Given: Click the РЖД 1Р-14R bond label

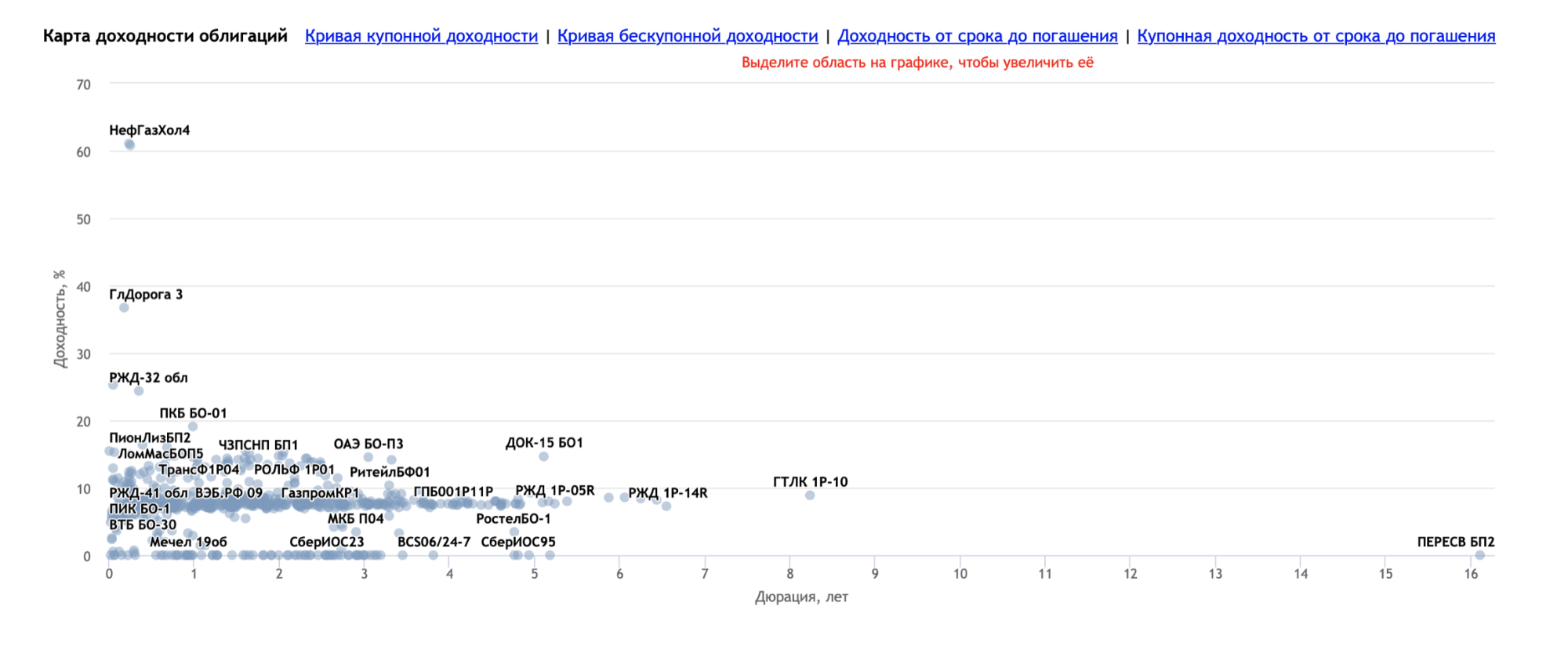Looking at the screenshot, I should point(668,493).
